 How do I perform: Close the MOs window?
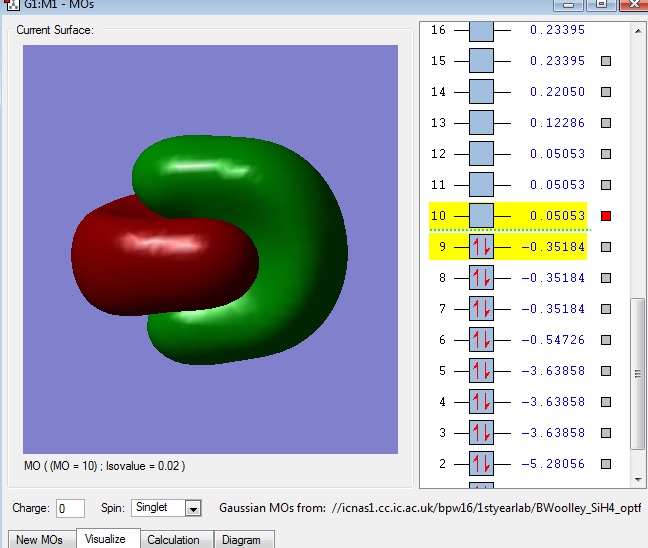pos(634,5)
